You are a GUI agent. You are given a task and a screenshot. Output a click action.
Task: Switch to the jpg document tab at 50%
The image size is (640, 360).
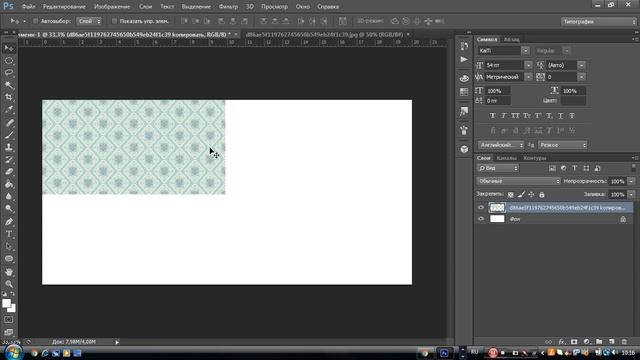click(324, 35)
